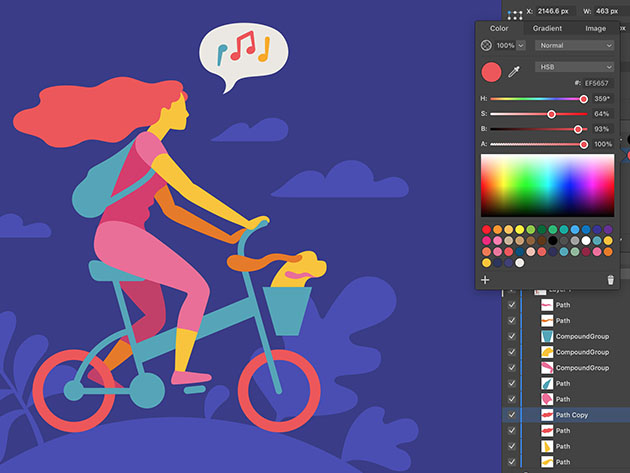Choose the purple swatch ending the top row

tap(608, 229)
